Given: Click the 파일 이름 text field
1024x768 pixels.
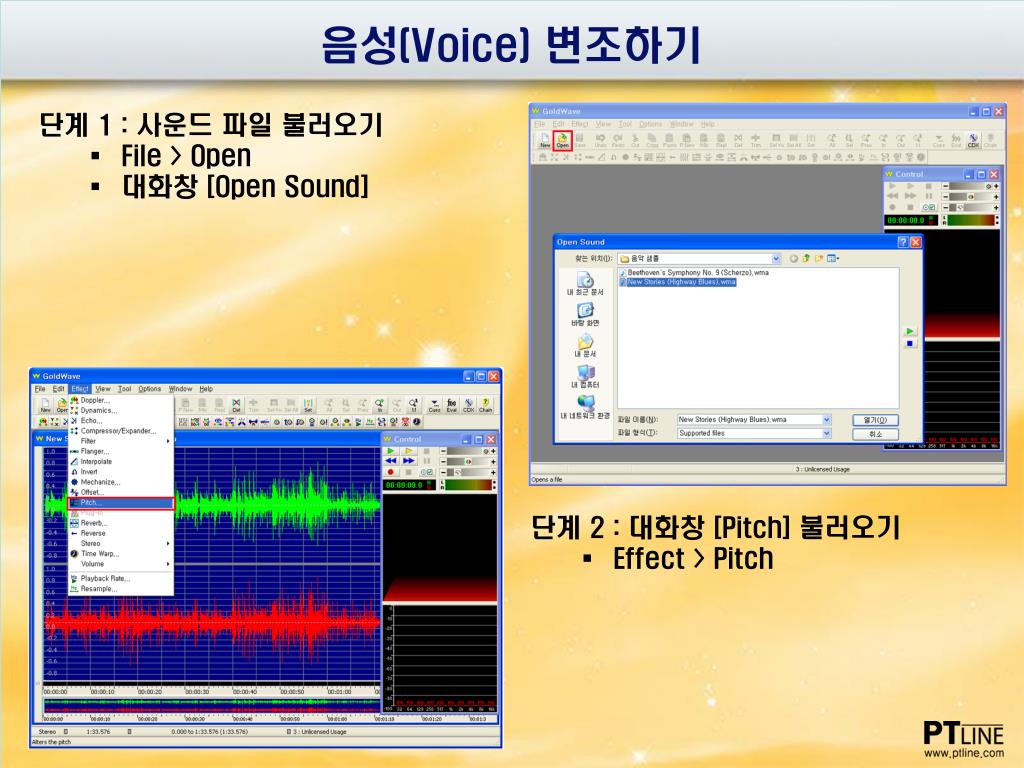Looking at the screenshot, I should point(749,419).
